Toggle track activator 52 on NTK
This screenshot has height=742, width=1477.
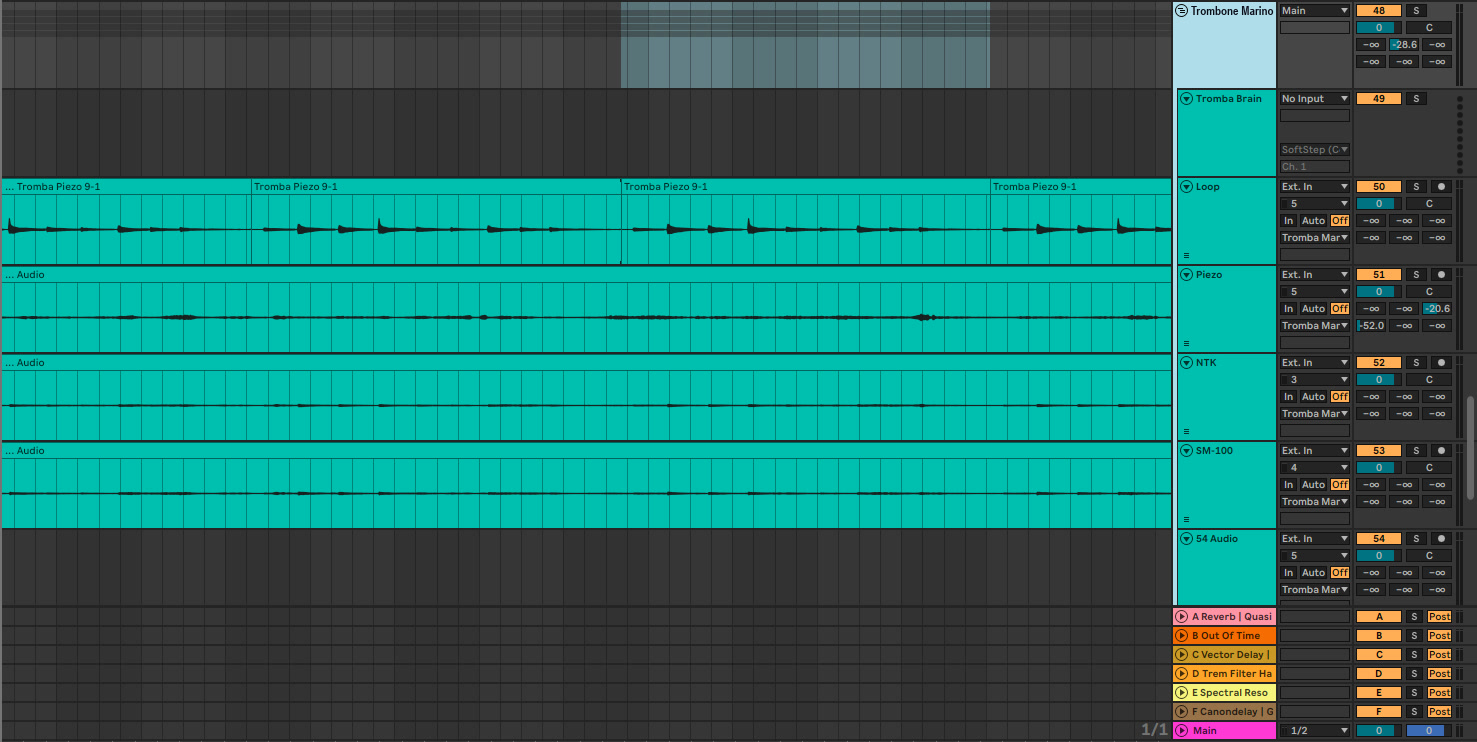click(x=1378, y=363)
